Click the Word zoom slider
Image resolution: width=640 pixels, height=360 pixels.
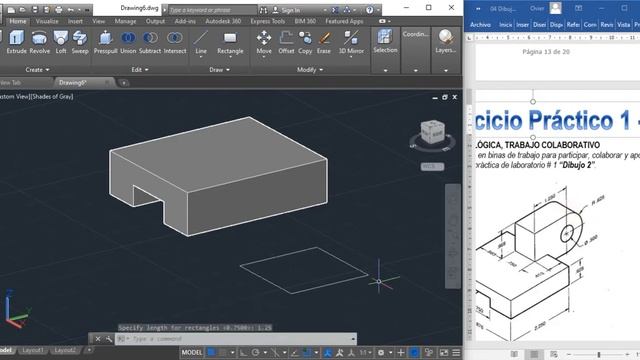598,354
